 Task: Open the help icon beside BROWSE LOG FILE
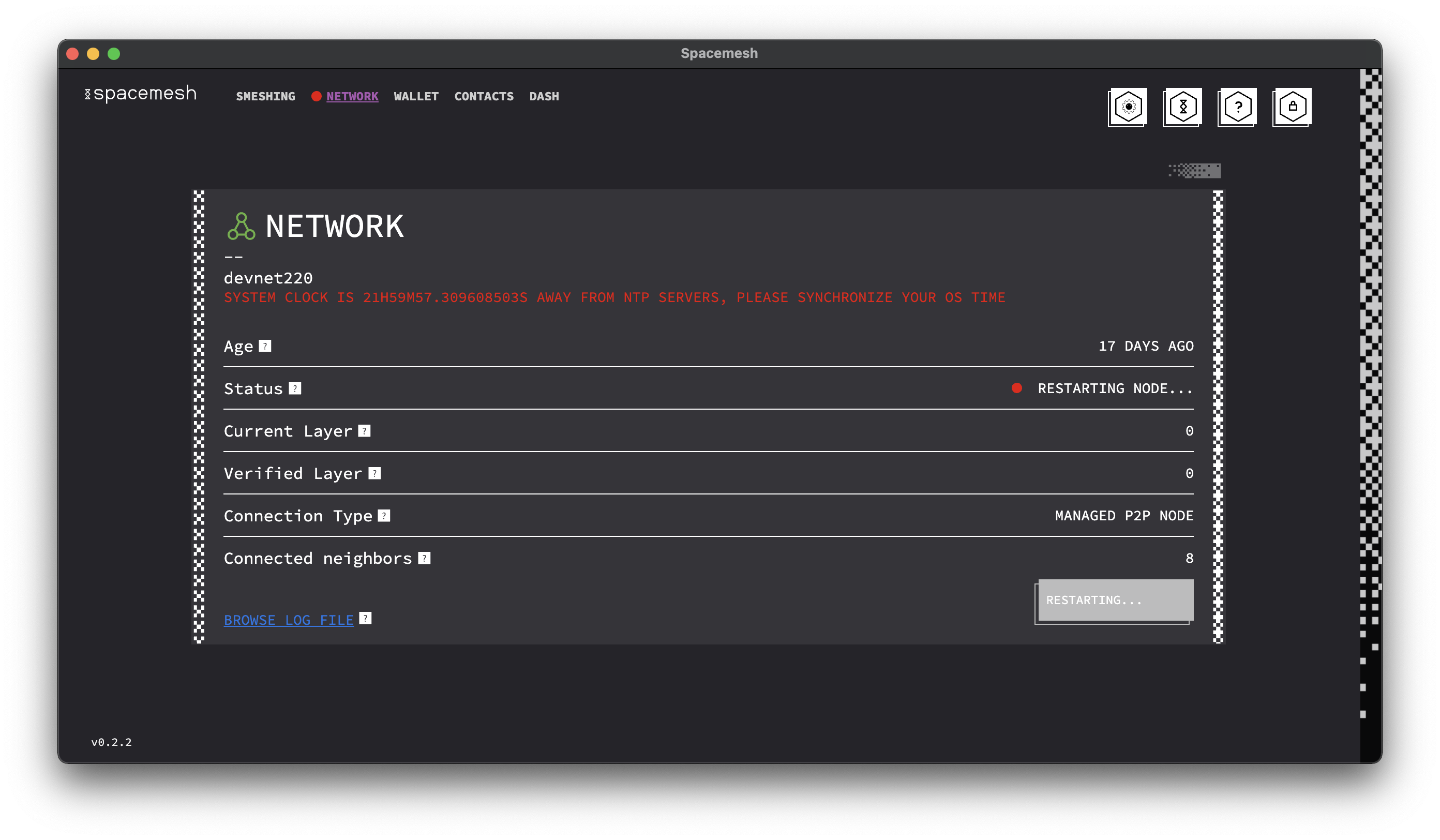[x=366, y=618]
